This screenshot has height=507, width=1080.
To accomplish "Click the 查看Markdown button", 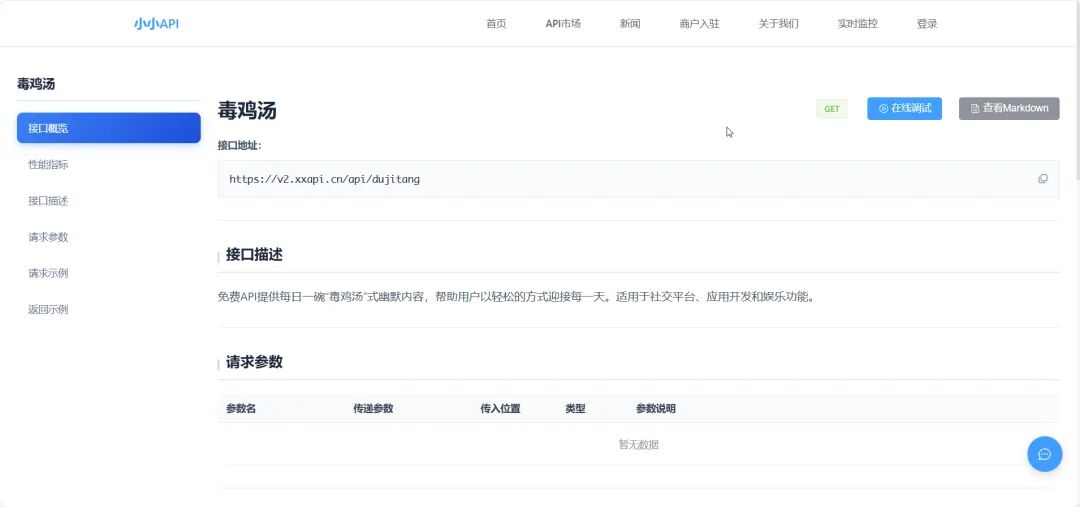I will click(x=1009, y=108).
